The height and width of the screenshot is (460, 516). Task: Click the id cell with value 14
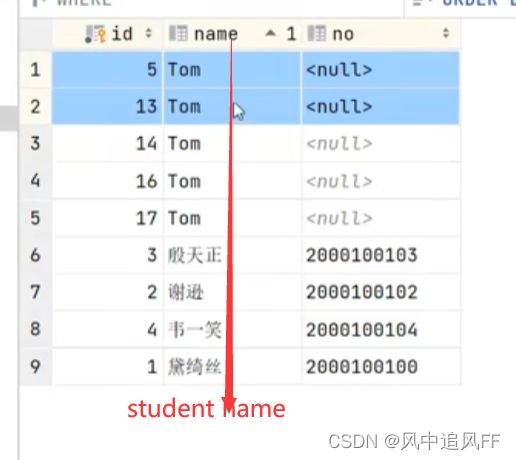tap(107, 144)
